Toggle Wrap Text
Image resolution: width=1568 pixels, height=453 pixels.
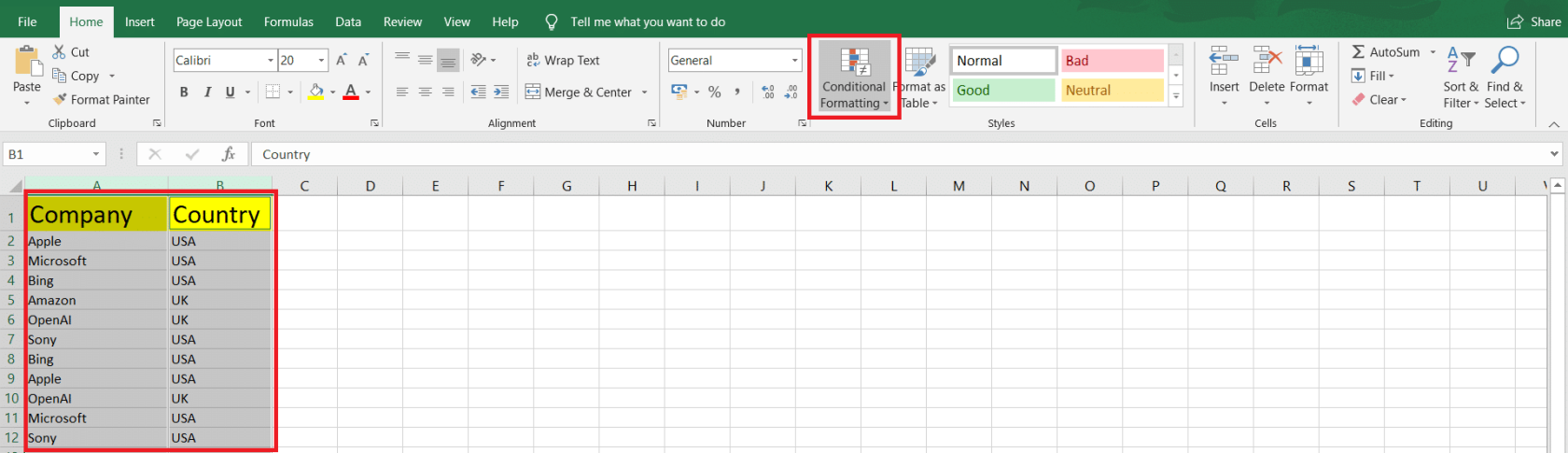tap(563, 60)
